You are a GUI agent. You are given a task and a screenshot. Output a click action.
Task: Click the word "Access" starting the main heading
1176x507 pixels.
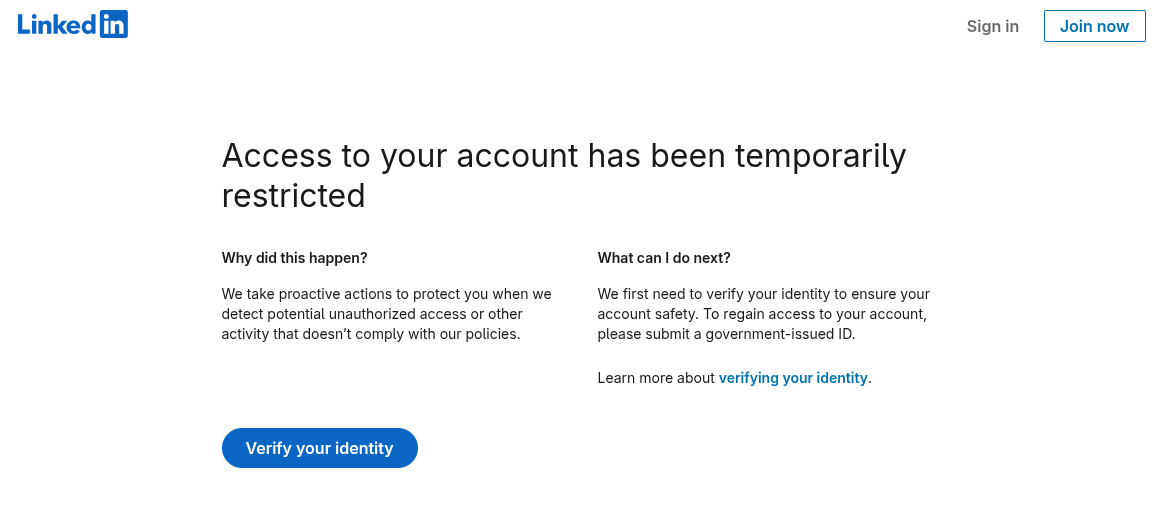point(275,156)
